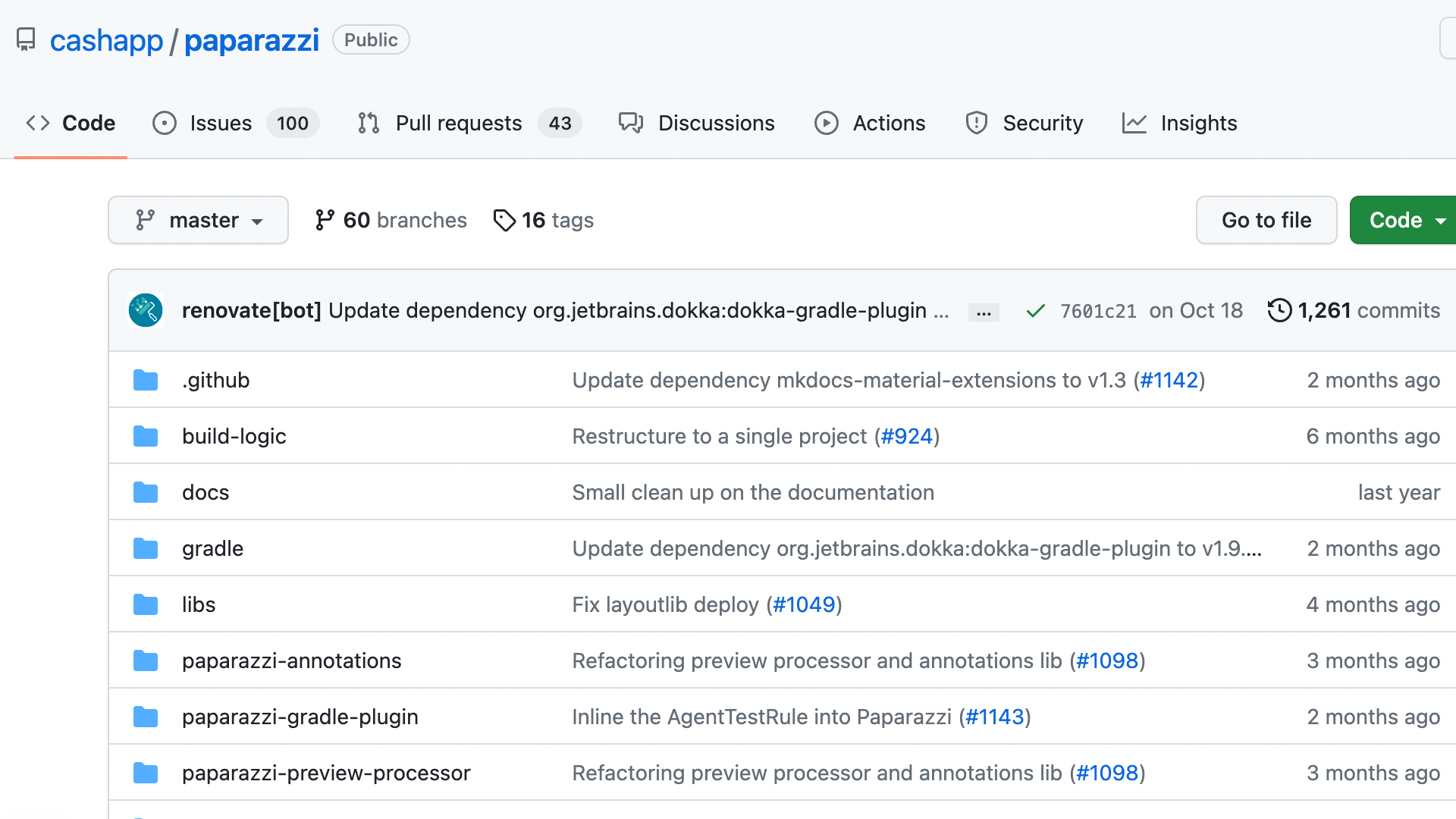This screenshot has height=819, width=1456.
Task: Open the green Code dropdown button
Action: click(x=1403, y=220)
